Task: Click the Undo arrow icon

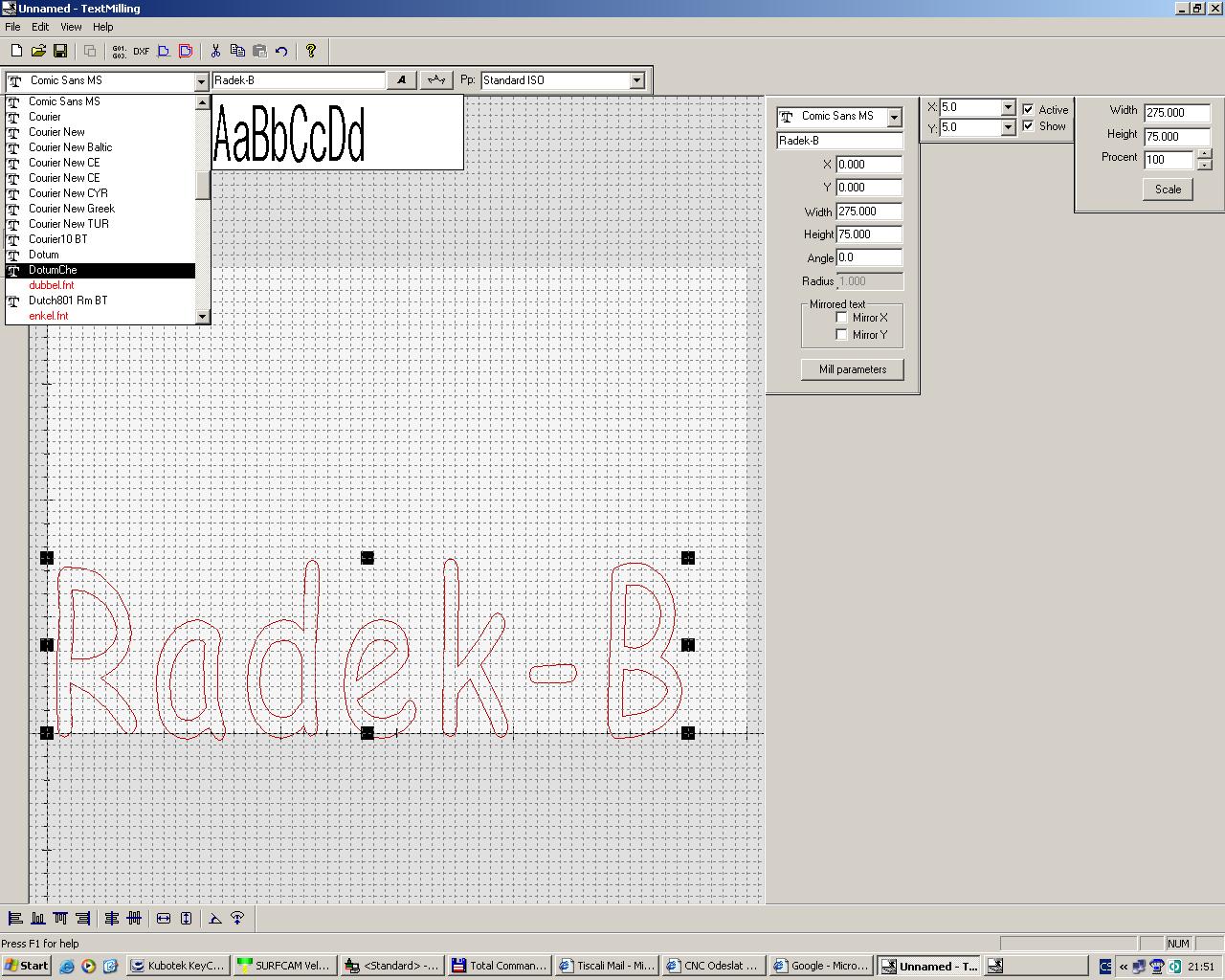Action: click(281, 52)
